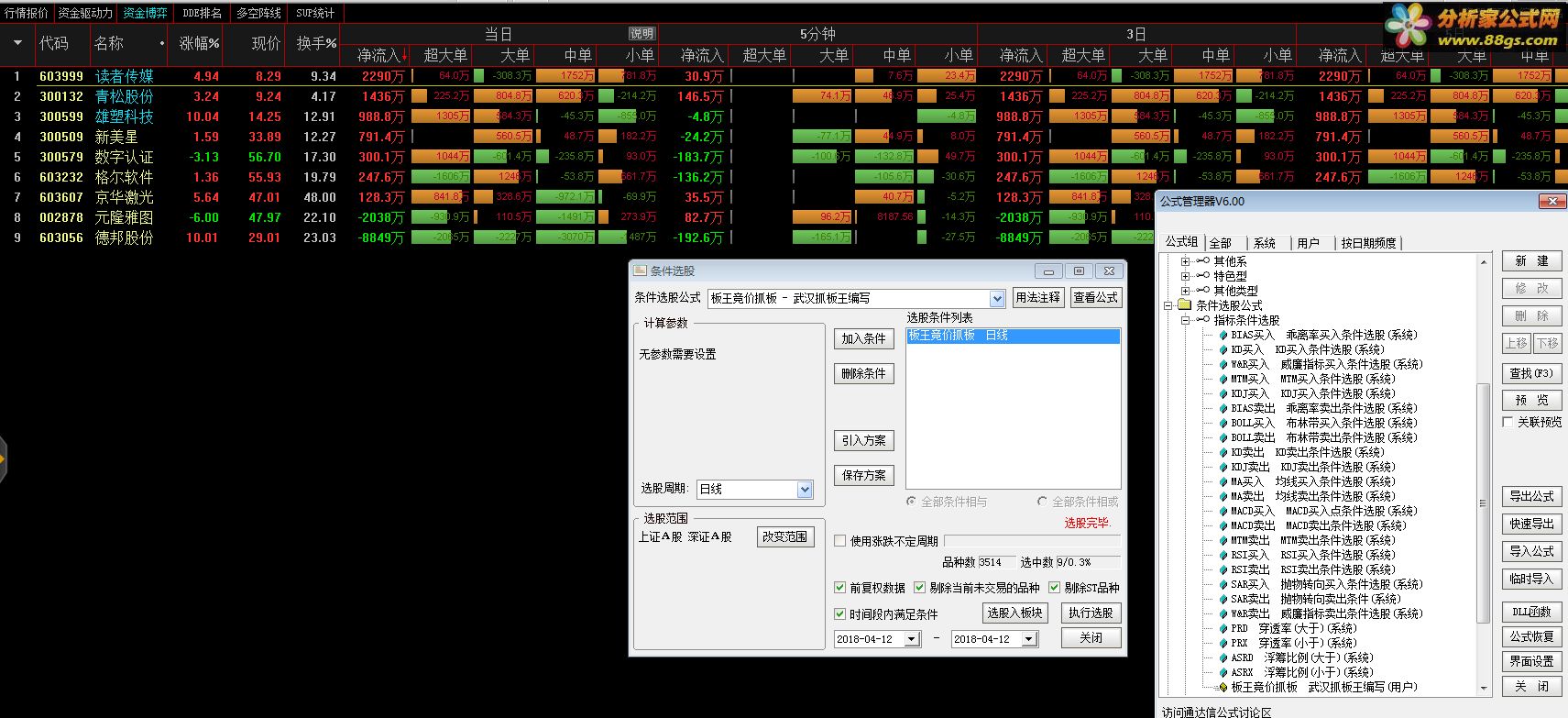Expand the 其他系 tree node
Image resolution: width=1568 pixels, height=718 pixels.
1185,261
